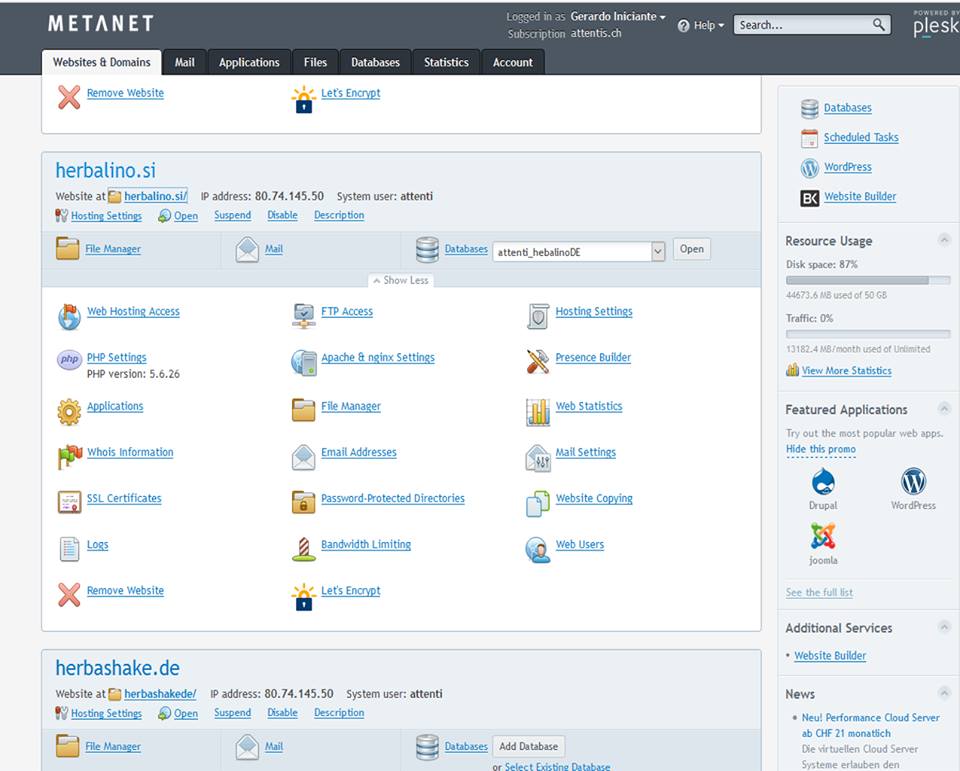Open the attenti_hebalinoDE database dropdown
The width and height of the screenshot is (960, 771).
pos(657,252)
